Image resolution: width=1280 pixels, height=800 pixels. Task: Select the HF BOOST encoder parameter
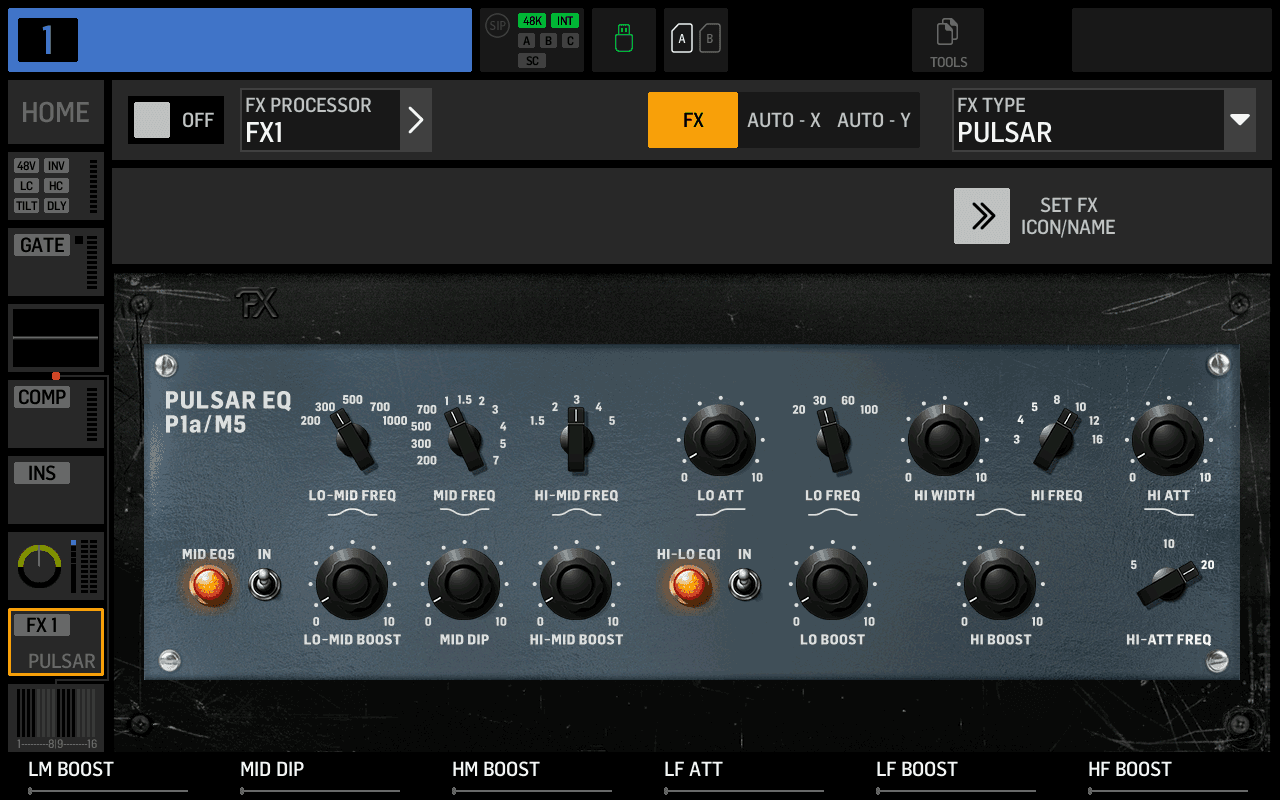click(x=1168, y=776)
